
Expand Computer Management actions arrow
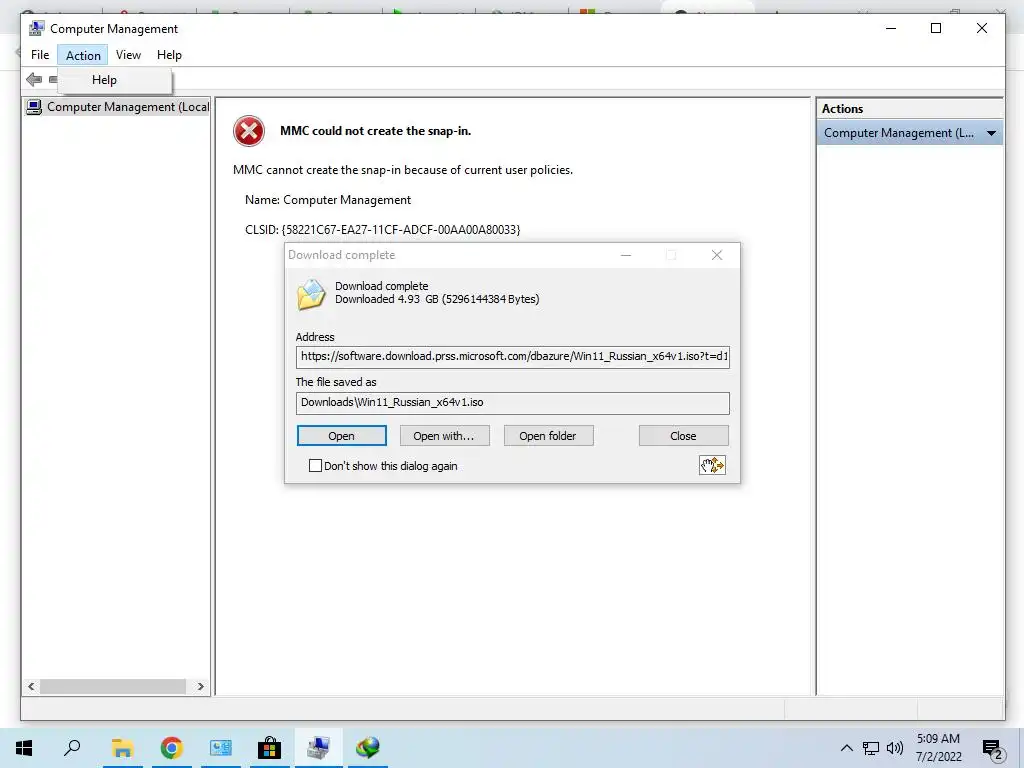click(x=991, y=133)
